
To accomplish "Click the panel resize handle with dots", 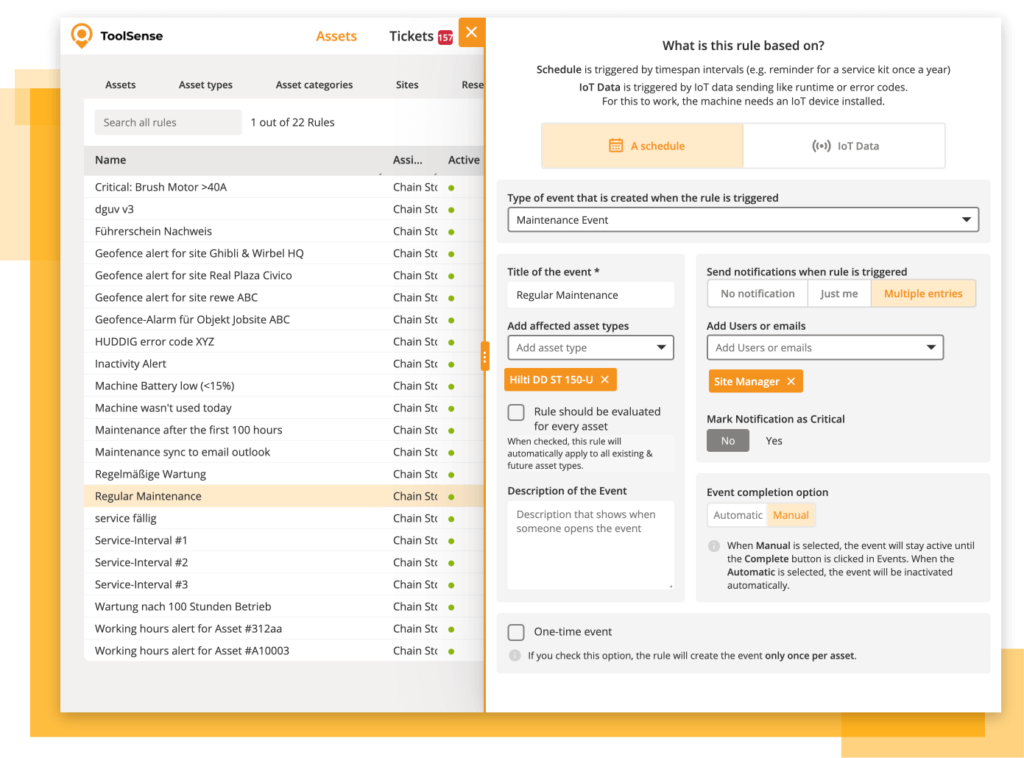I will tap(485, 356).
